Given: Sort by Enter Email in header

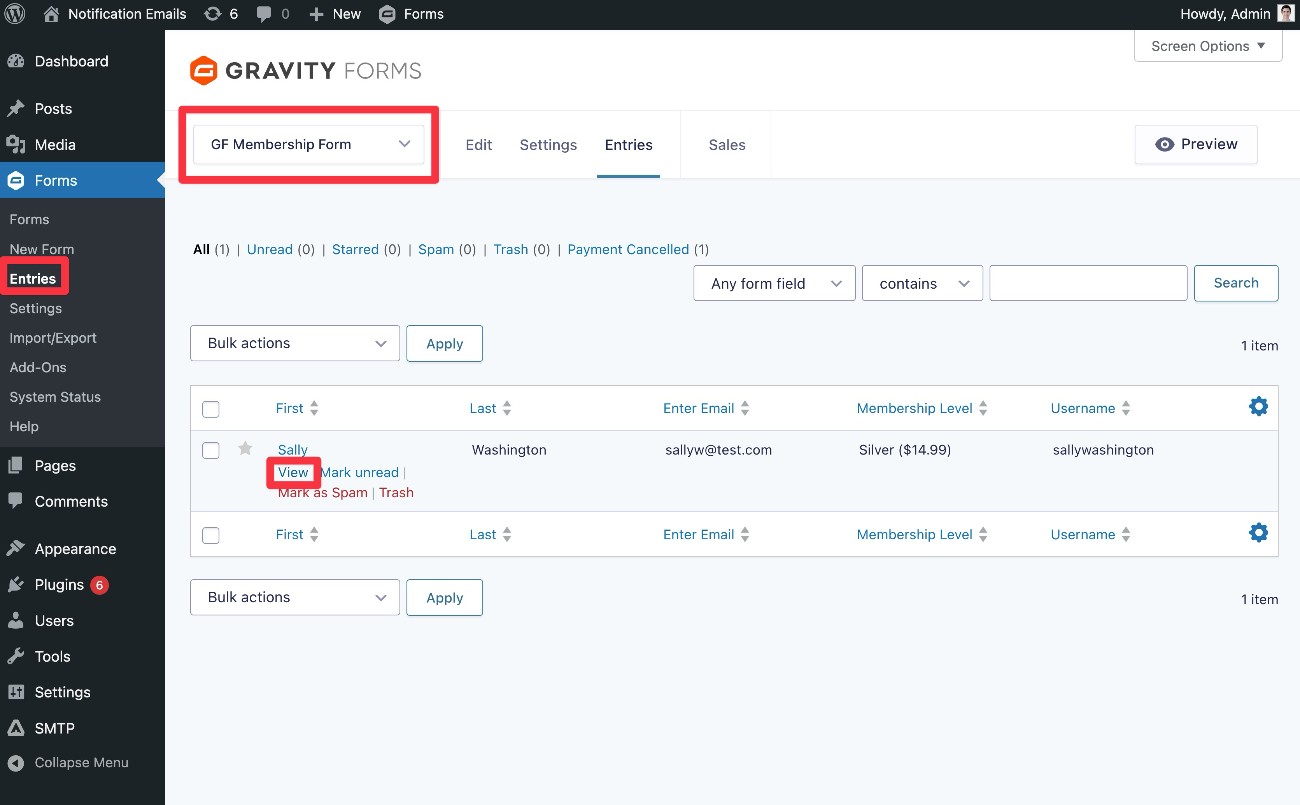Looking at the screenshot, I should [706, 408].
